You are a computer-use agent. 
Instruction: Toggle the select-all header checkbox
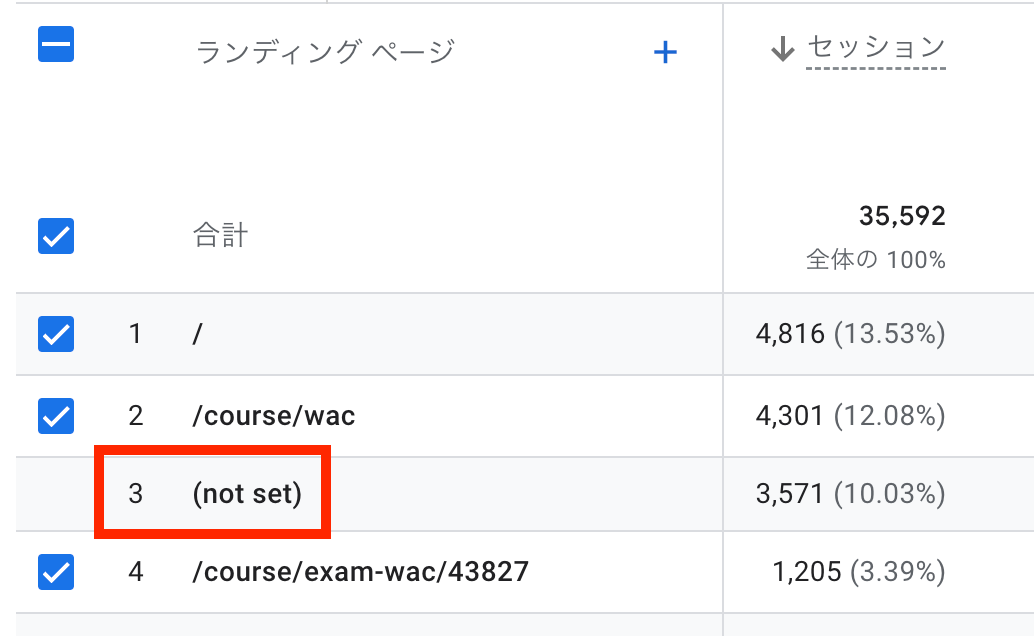(56, 44)
